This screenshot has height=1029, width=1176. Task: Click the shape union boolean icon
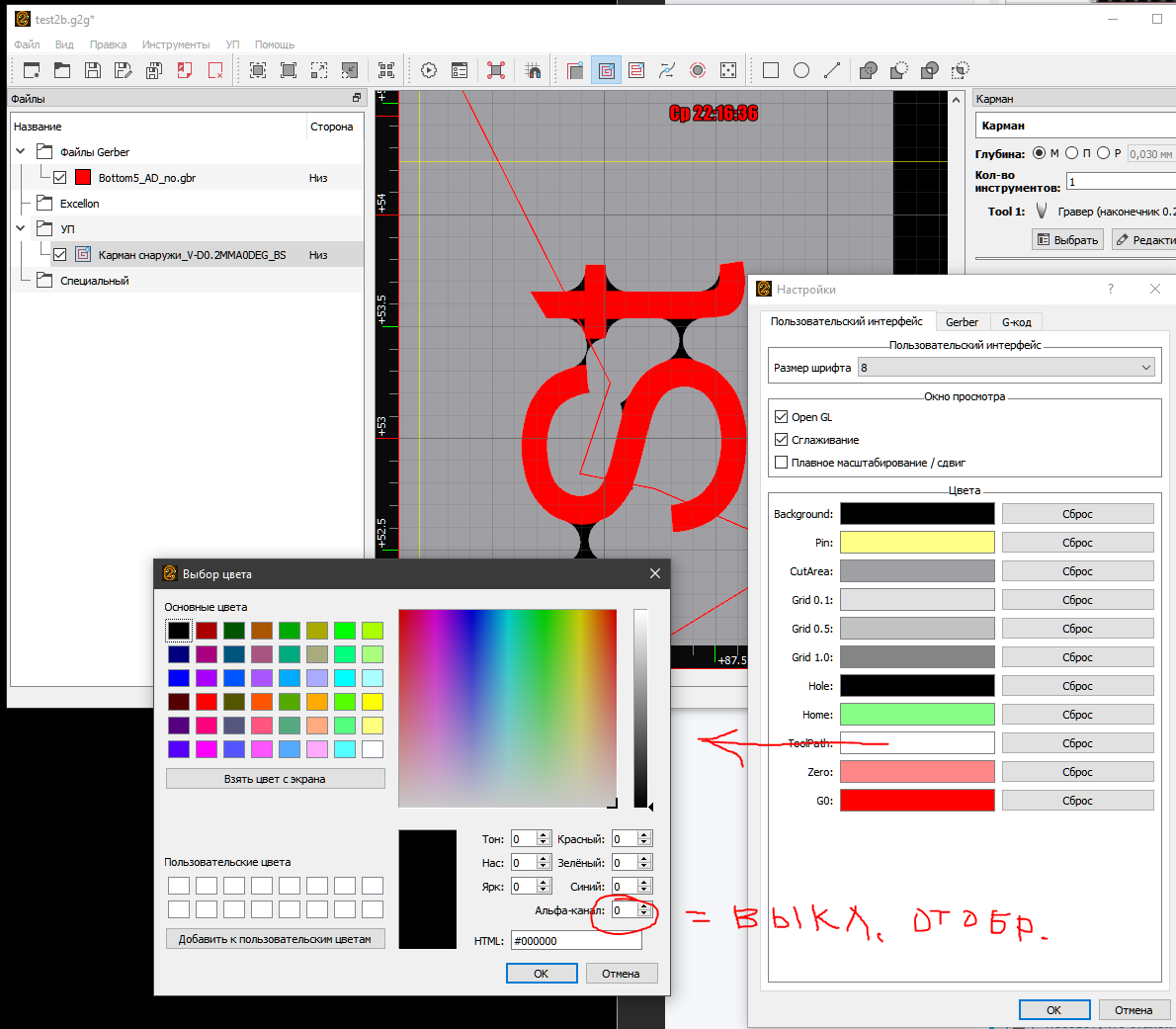[x=869, y=70]
